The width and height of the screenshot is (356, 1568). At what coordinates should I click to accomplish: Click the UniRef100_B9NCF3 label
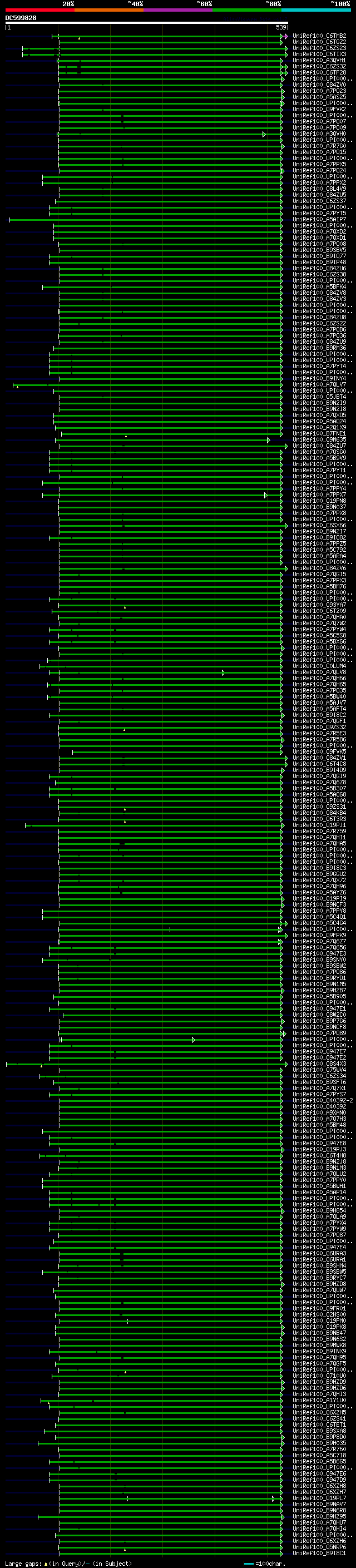pyautogui.click(x=319, y=904)
